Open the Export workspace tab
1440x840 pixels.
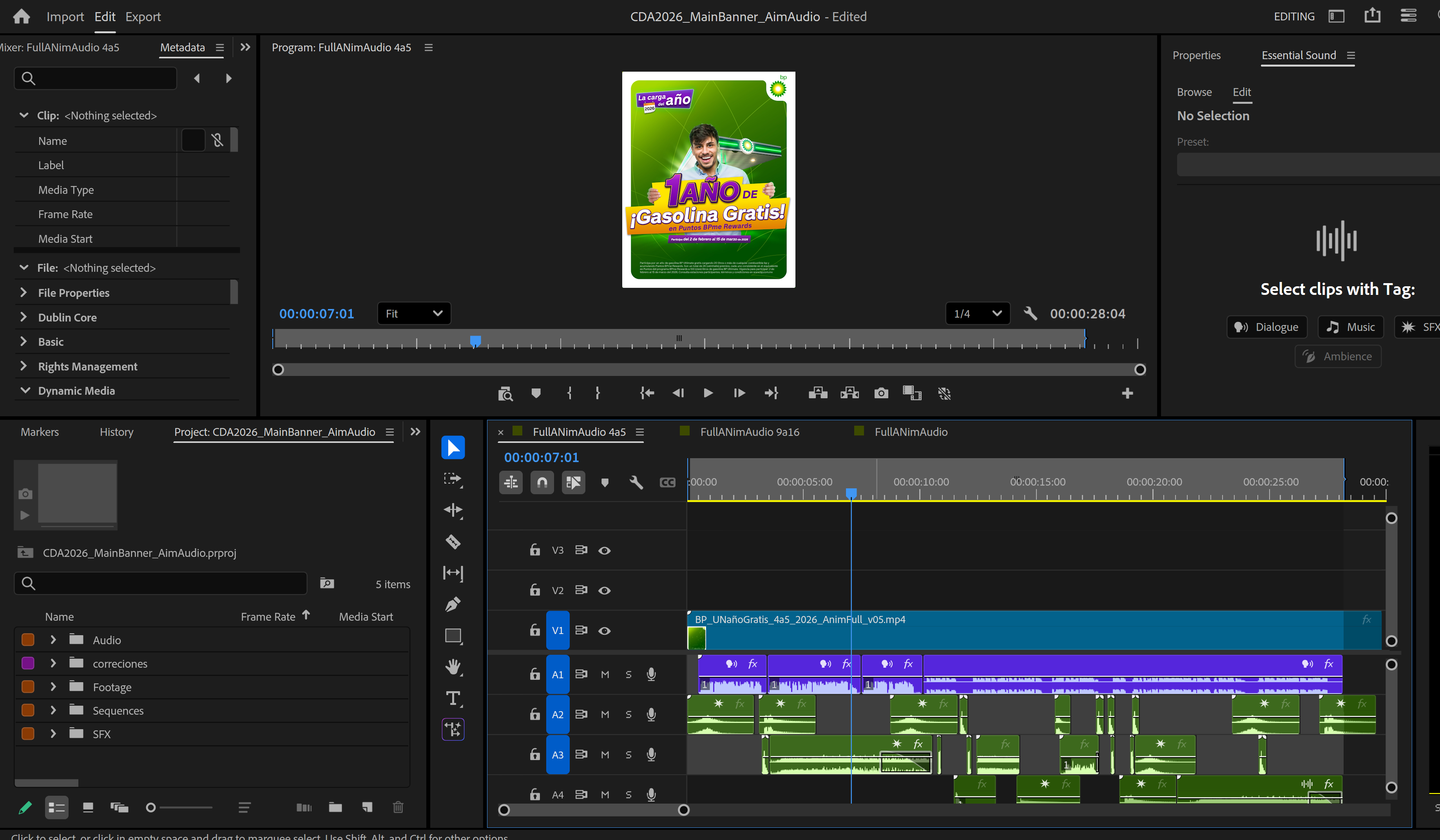tap(143, 16)
